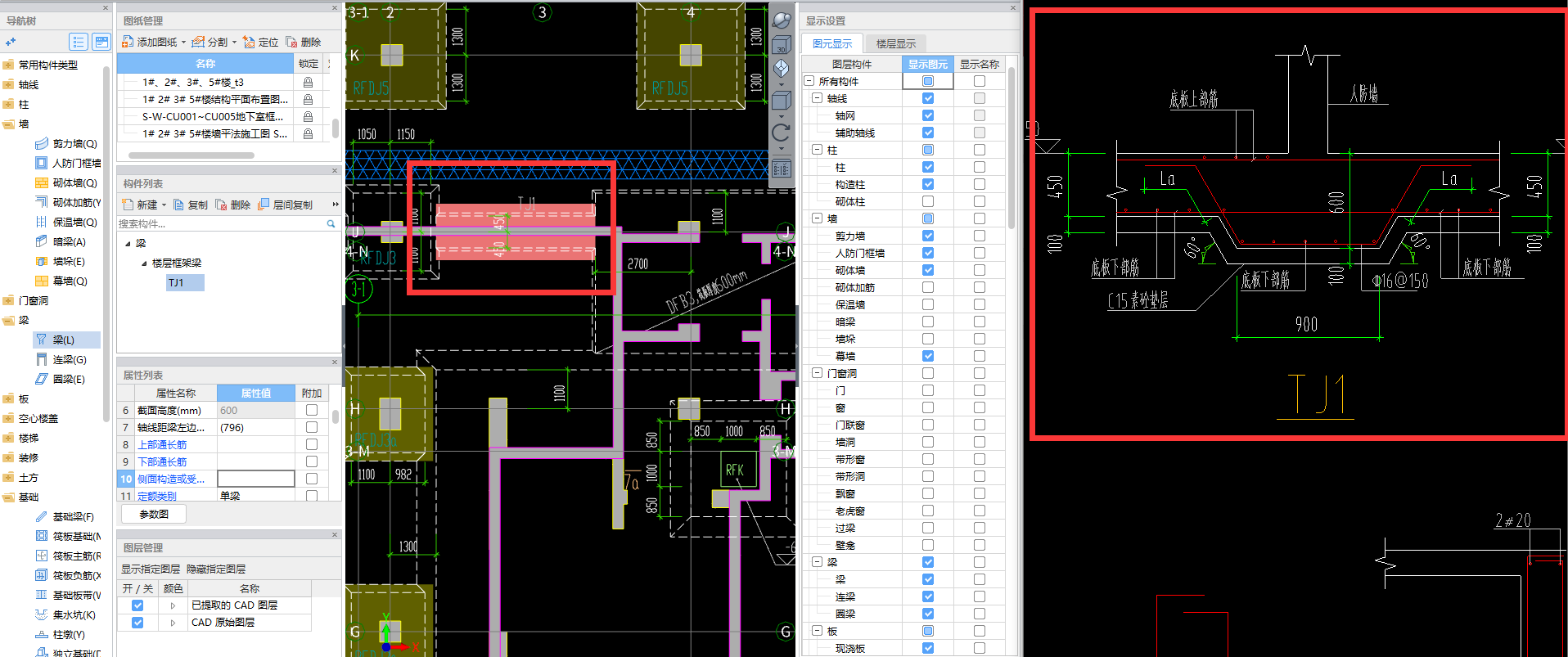Uncheck 显示图元 for 构造柱

point(928,184)
